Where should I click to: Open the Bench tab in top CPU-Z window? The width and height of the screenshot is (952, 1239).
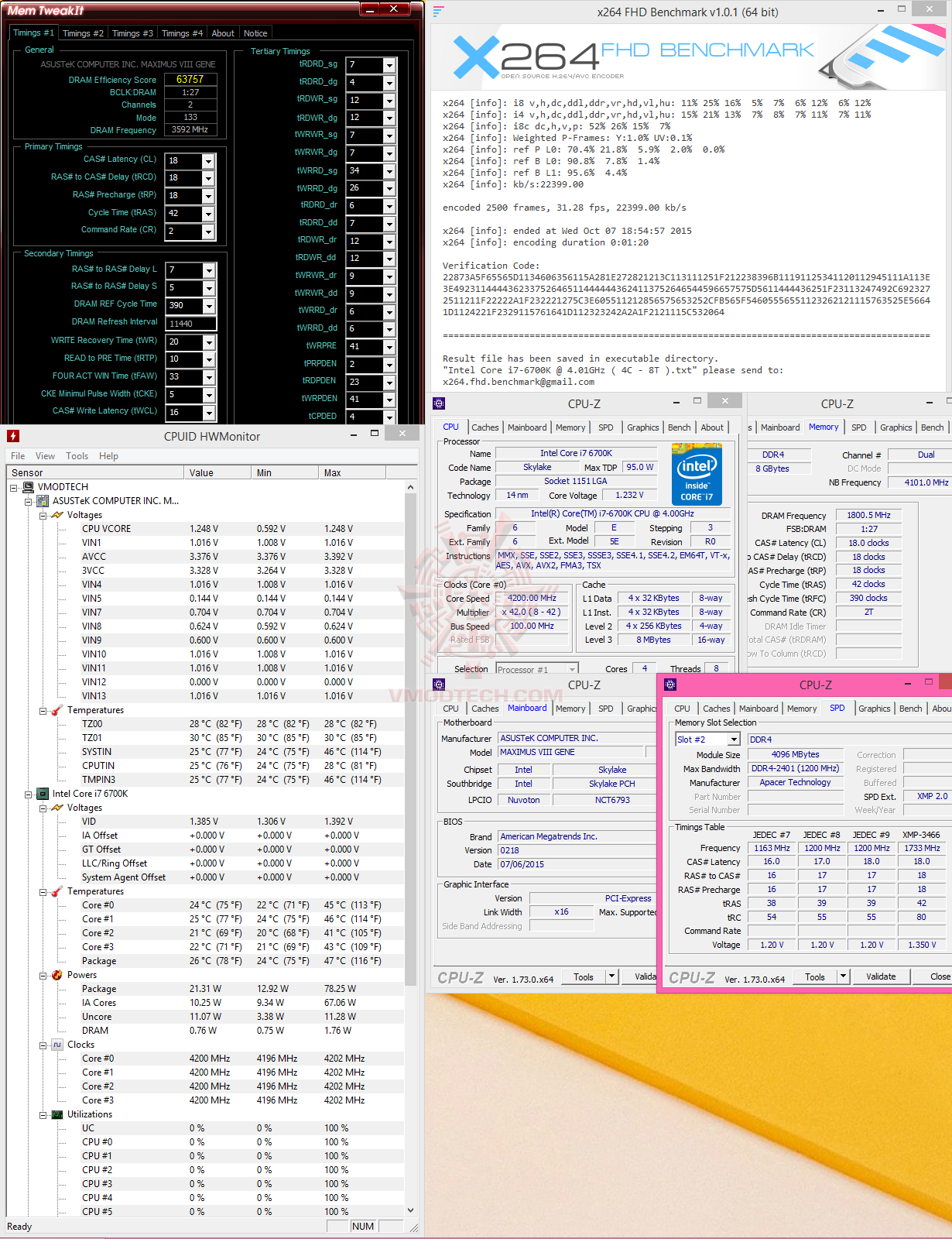[x=679, y=427]
